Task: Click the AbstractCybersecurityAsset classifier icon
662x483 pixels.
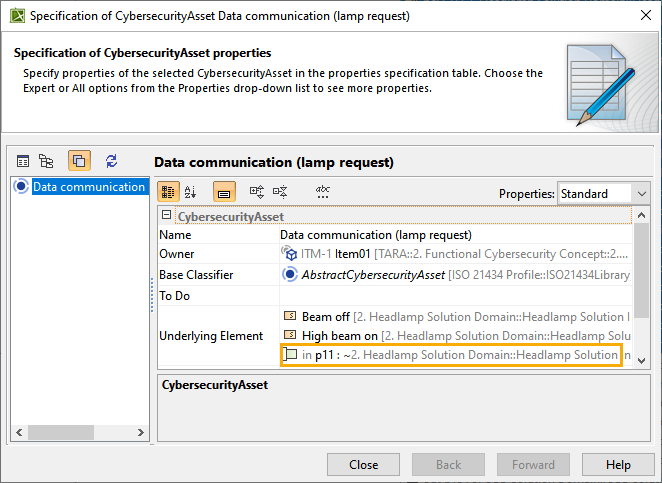Action: (x=290, y=275)
